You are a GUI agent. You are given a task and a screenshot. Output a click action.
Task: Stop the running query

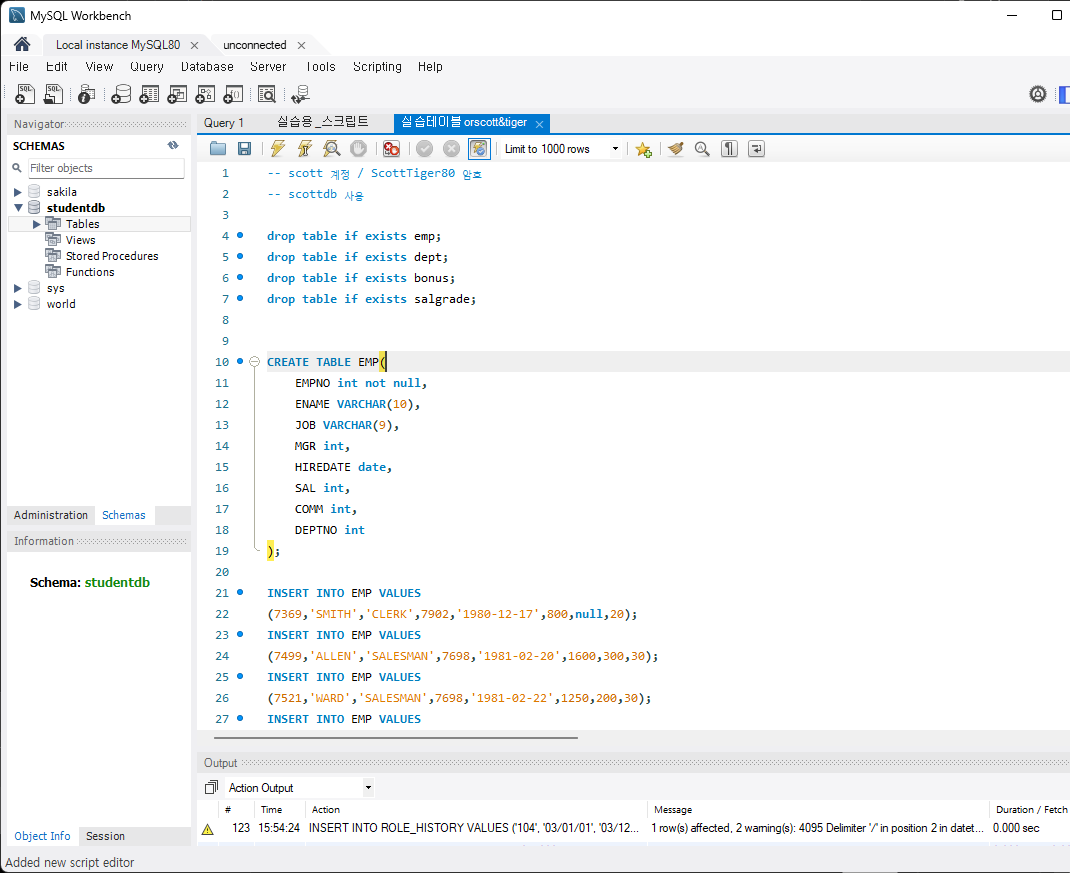coord(358,148)
